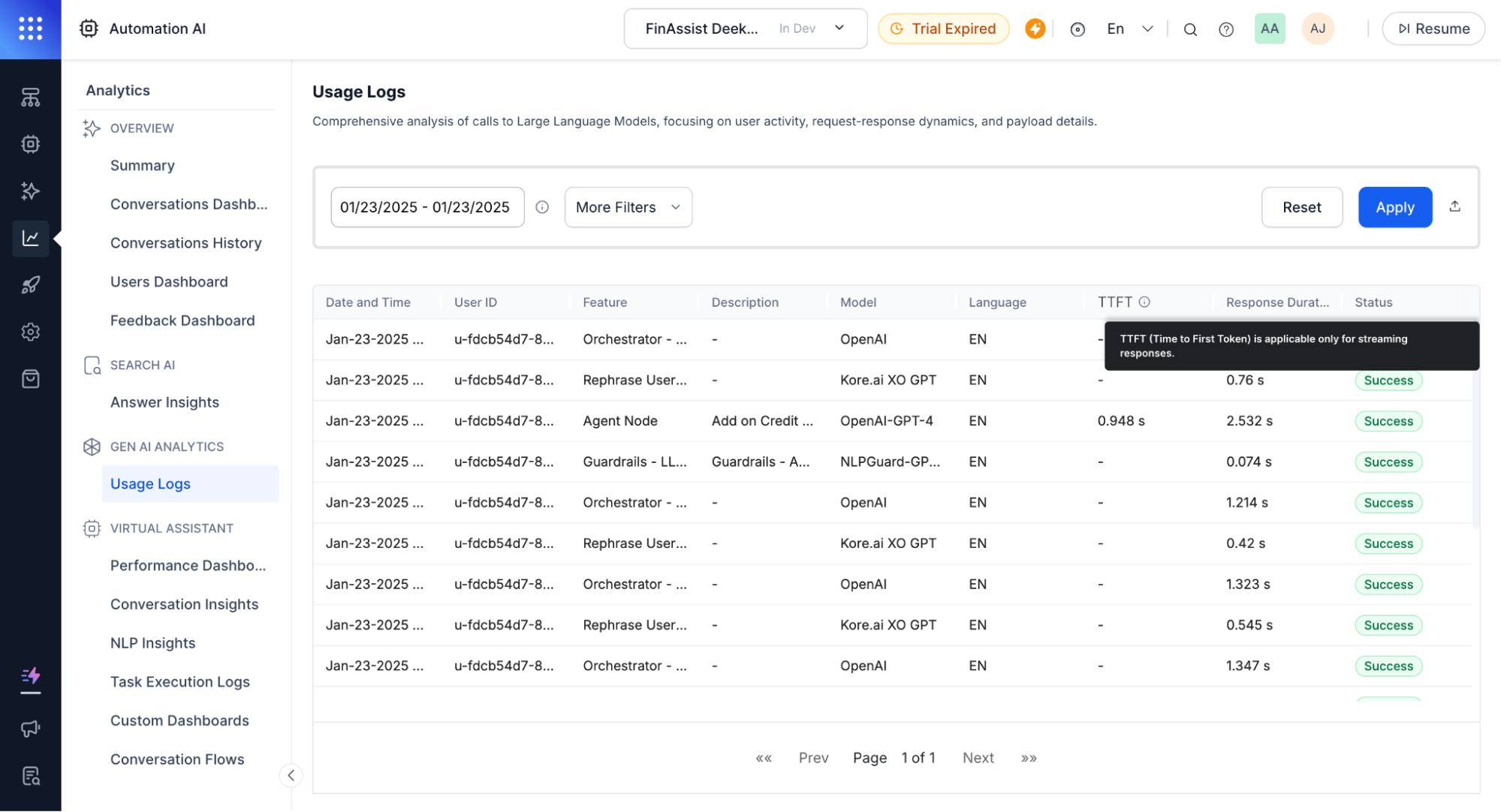Click the Analytics chart icon in sidebar

[30, 238]
